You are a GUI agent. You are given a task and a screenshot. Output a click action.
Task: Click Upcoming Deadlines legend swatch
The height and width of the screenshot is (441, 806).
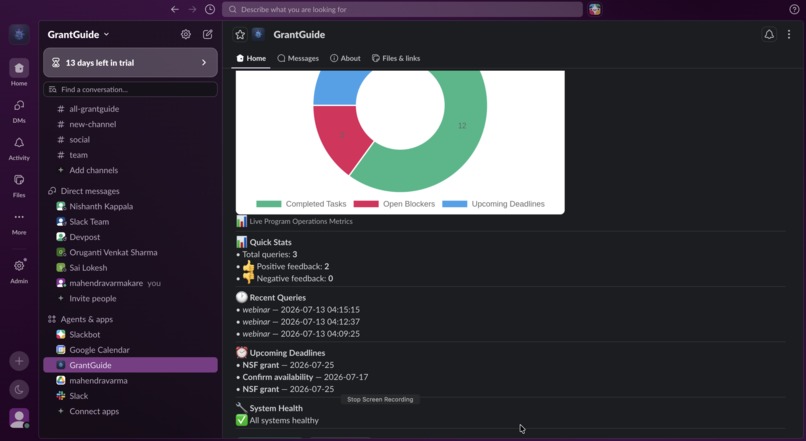click(x=454, y=204)
